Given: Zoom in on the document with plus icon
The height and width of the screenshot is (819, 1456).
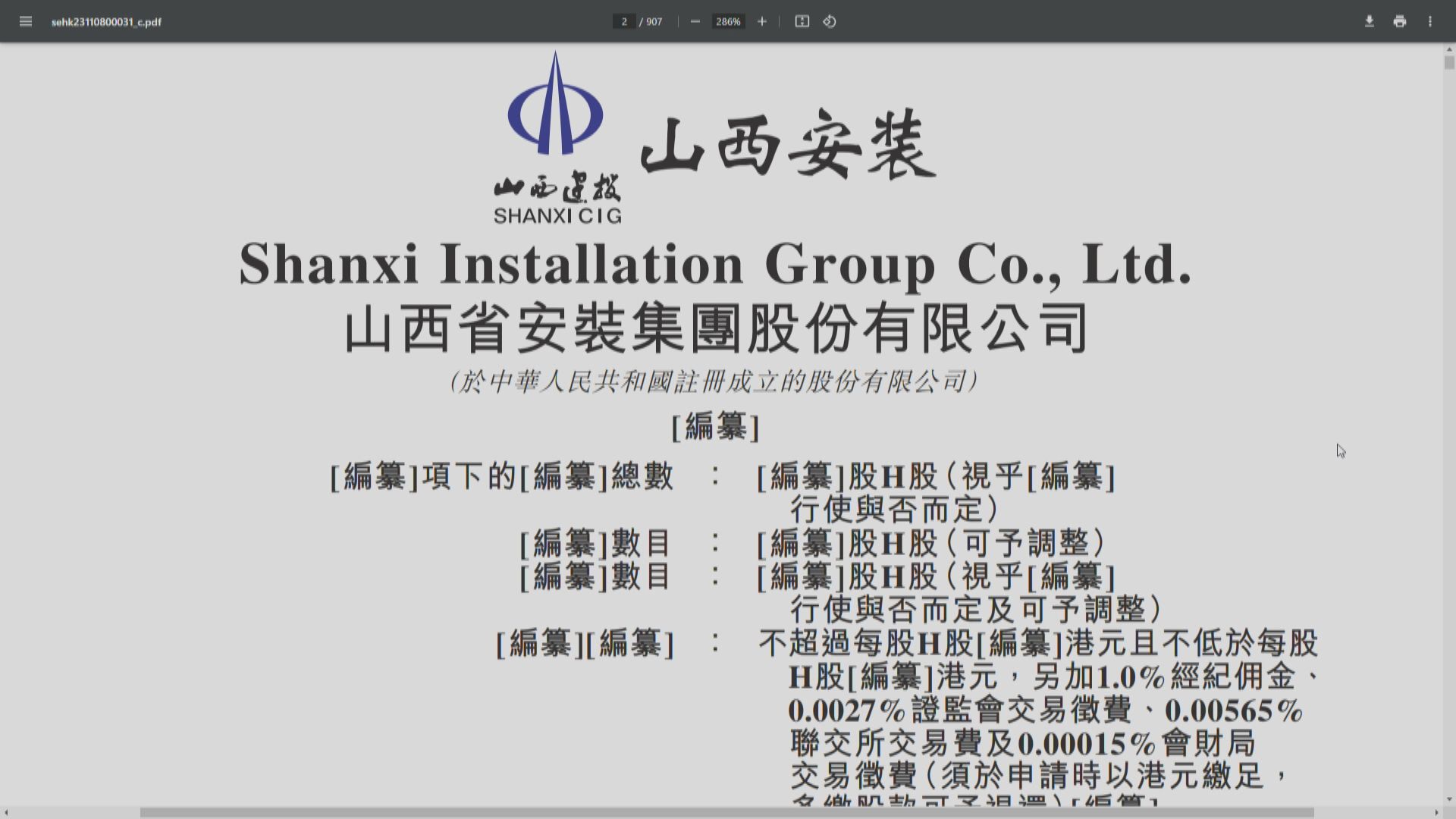Looking at the screenshot, I should coord(762,21).
